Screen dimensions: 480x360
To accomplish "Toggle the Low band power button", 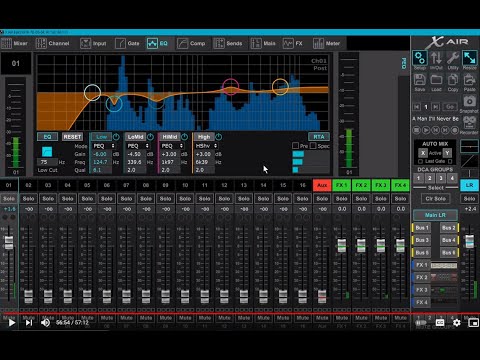I will 116,137.
